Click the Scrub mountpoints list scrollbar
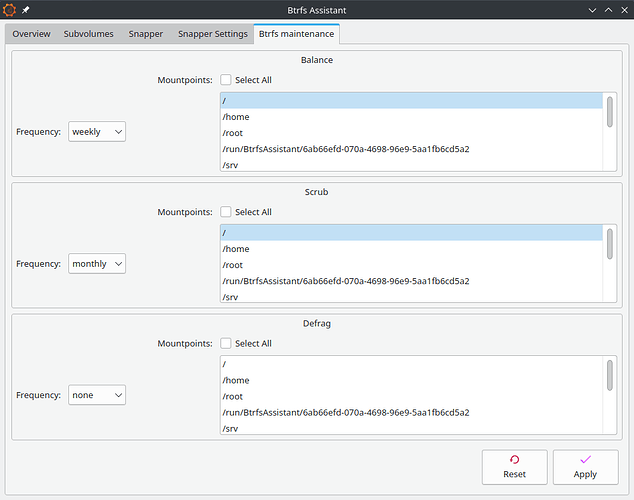 610,244
